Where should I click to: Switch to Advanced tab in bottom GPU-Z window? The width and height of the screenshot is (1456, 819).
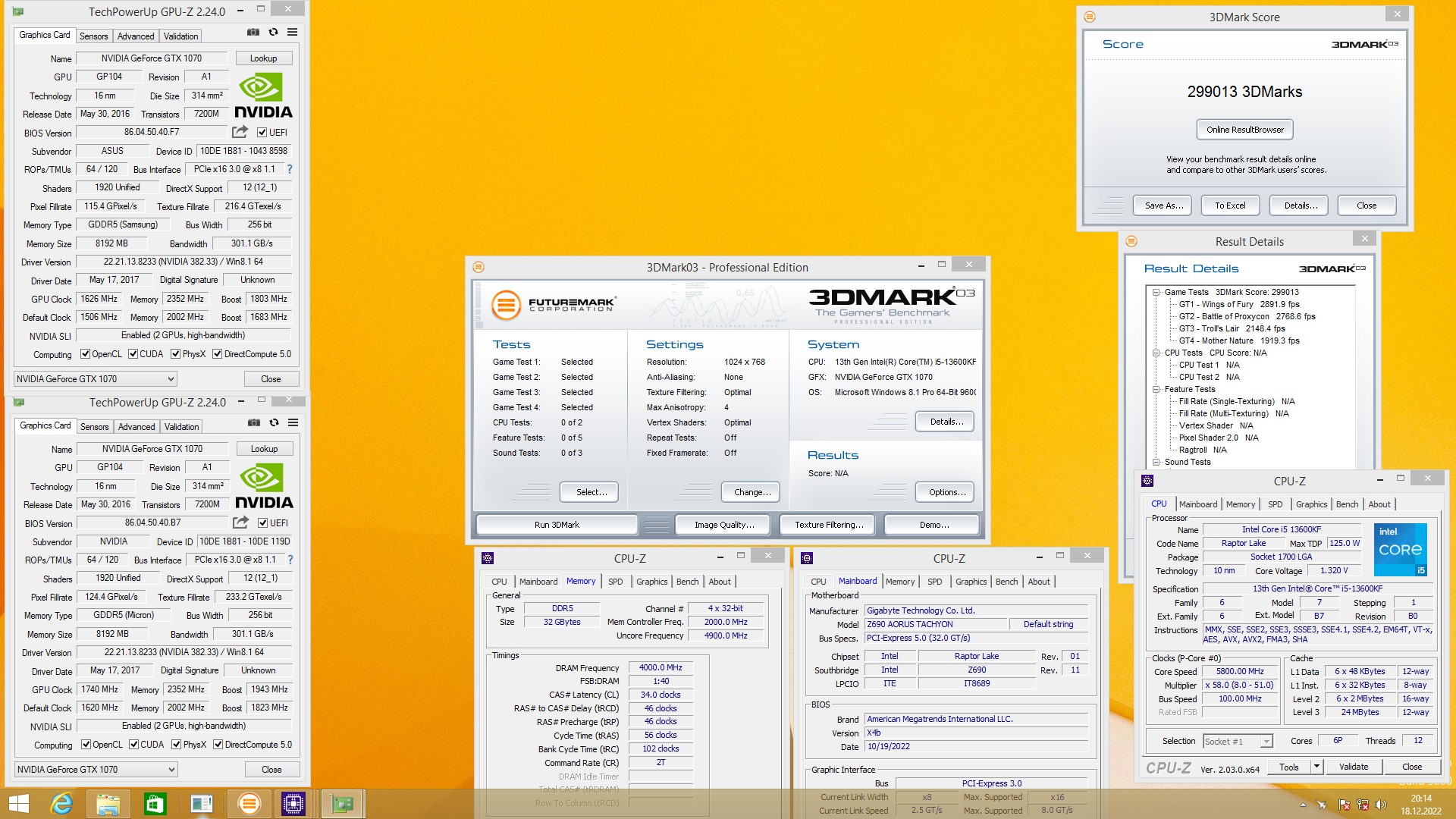click(x=136, y=427)
